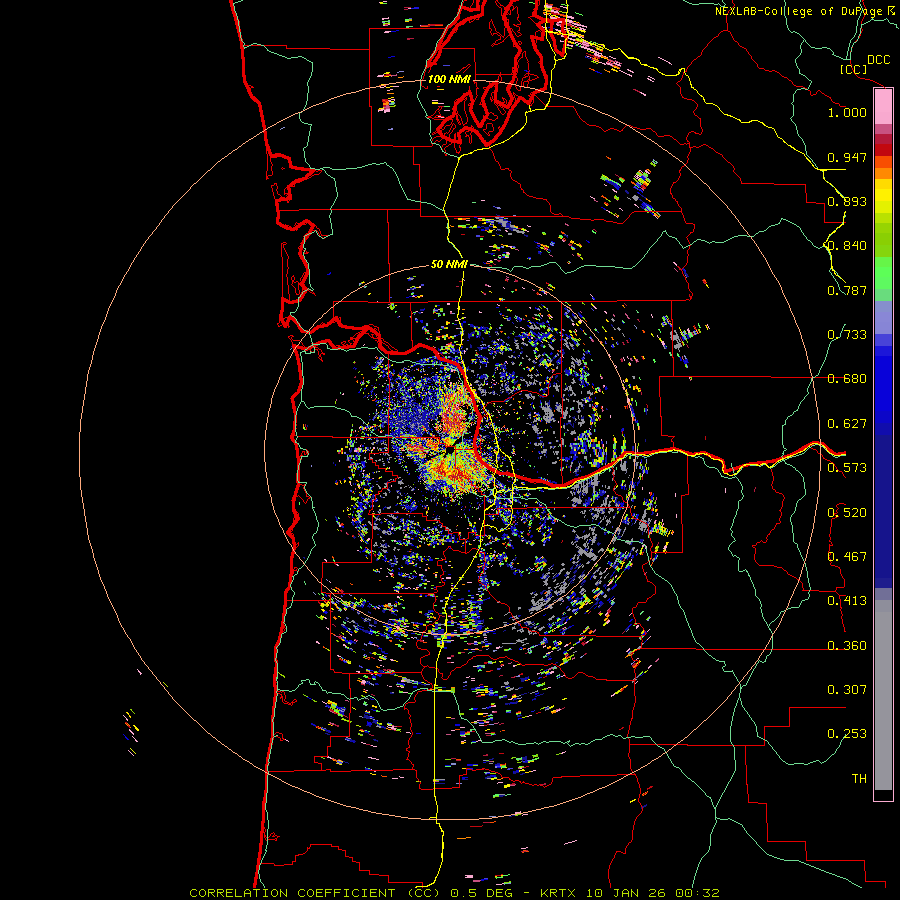Click the 0.627 scale value
The image size is (900, 900).
click(847, 424)
